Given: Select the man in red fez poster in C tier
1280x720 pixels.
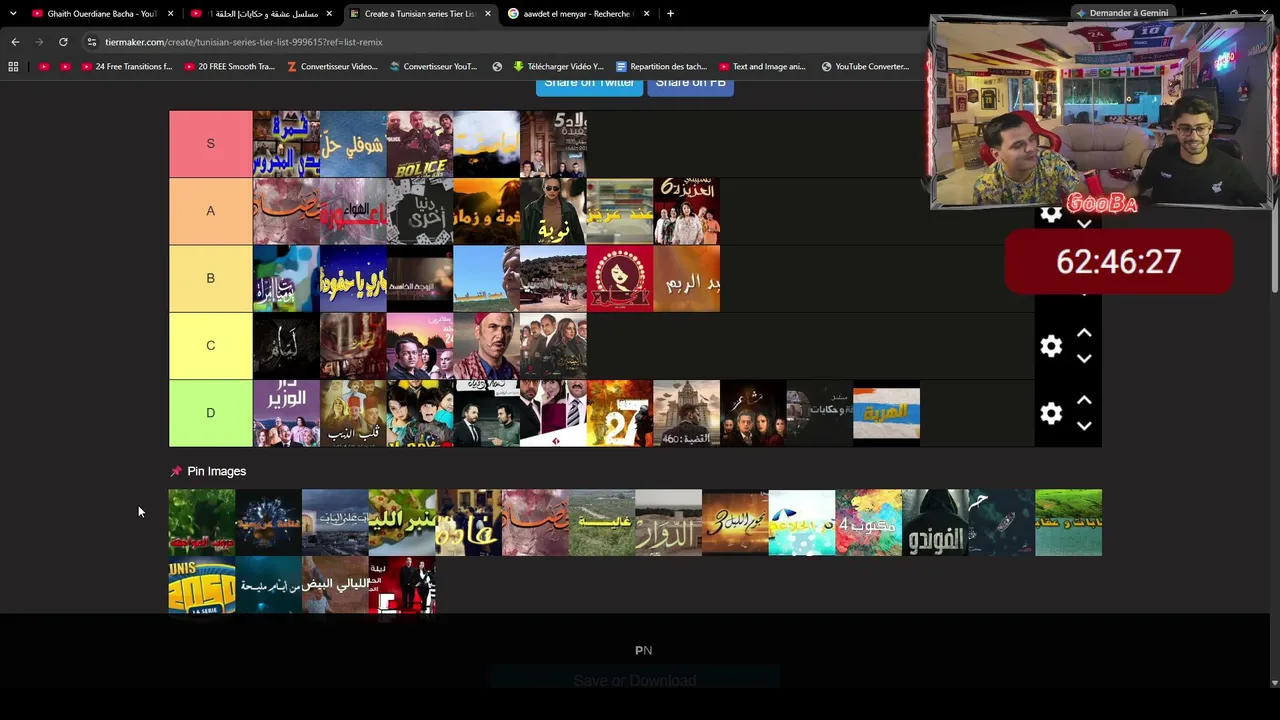Looking at the screenshot, I should click(487, 346).
